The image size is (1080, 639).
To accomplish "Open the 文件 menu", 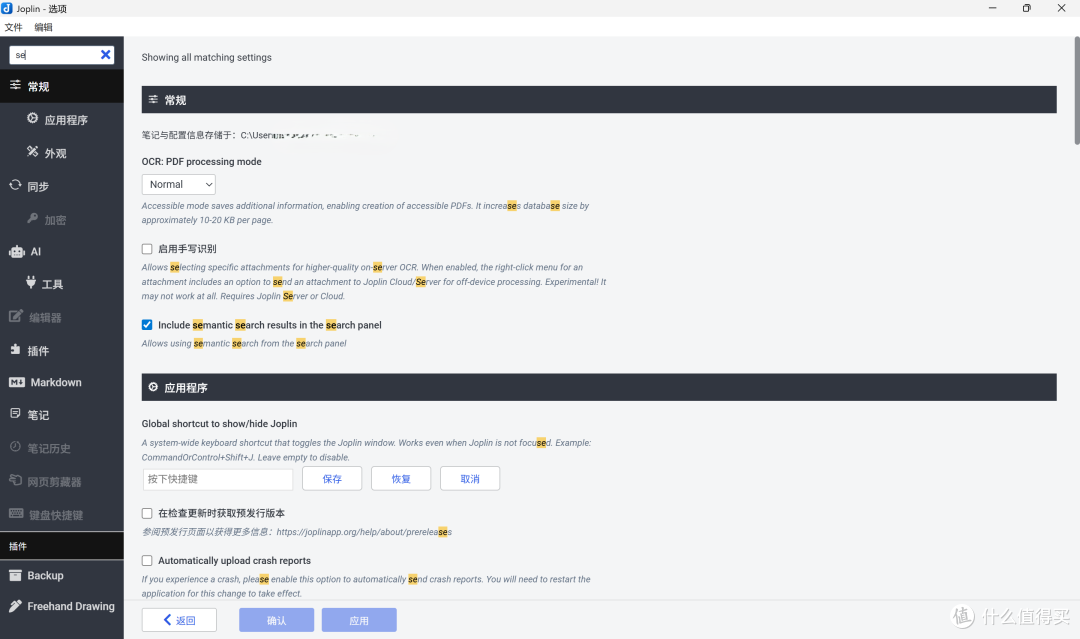I will pos(13,28).
